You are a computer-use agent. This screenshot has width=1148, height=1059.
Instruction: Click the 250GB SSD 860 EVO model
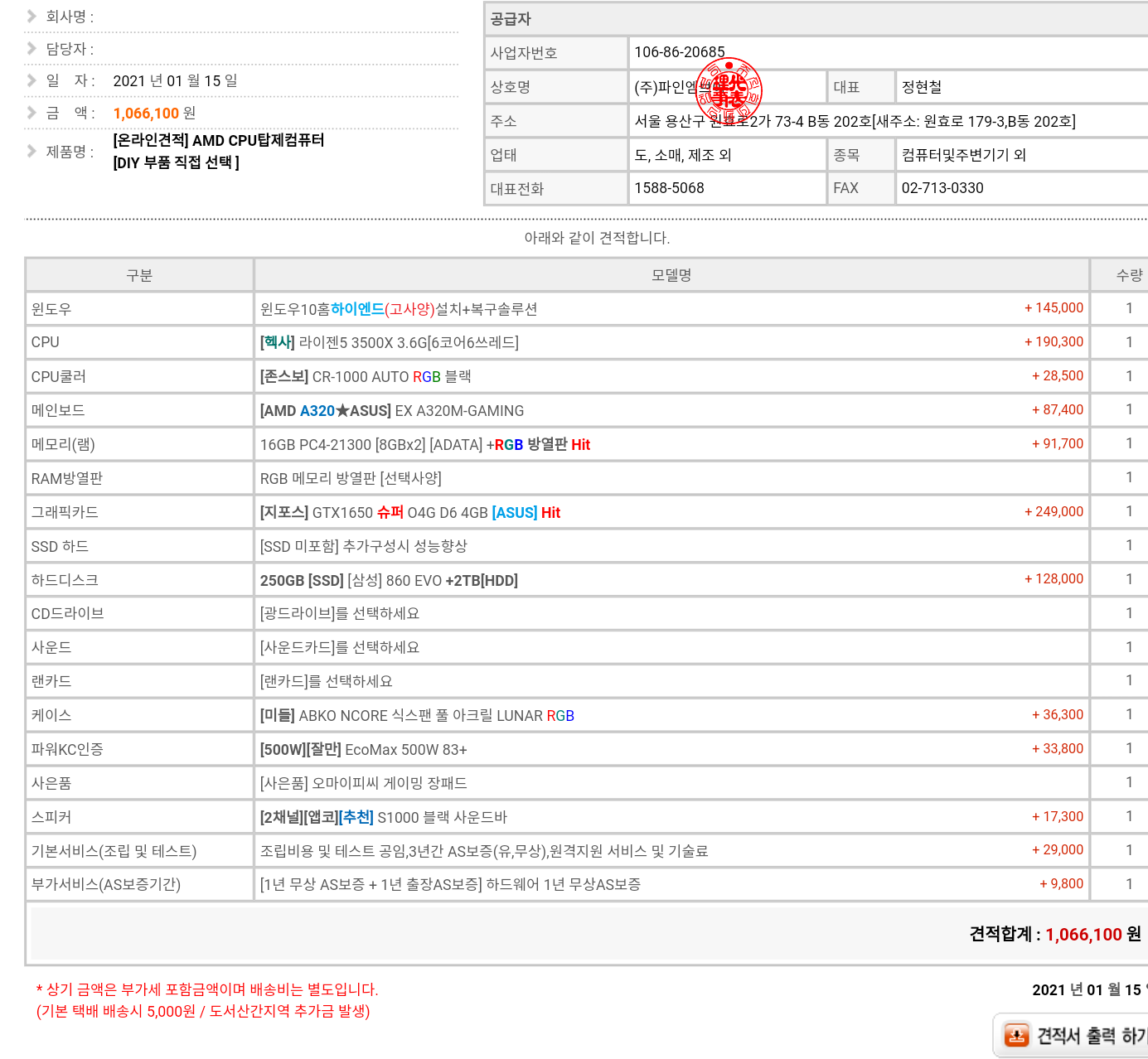[x=389, y=581]
